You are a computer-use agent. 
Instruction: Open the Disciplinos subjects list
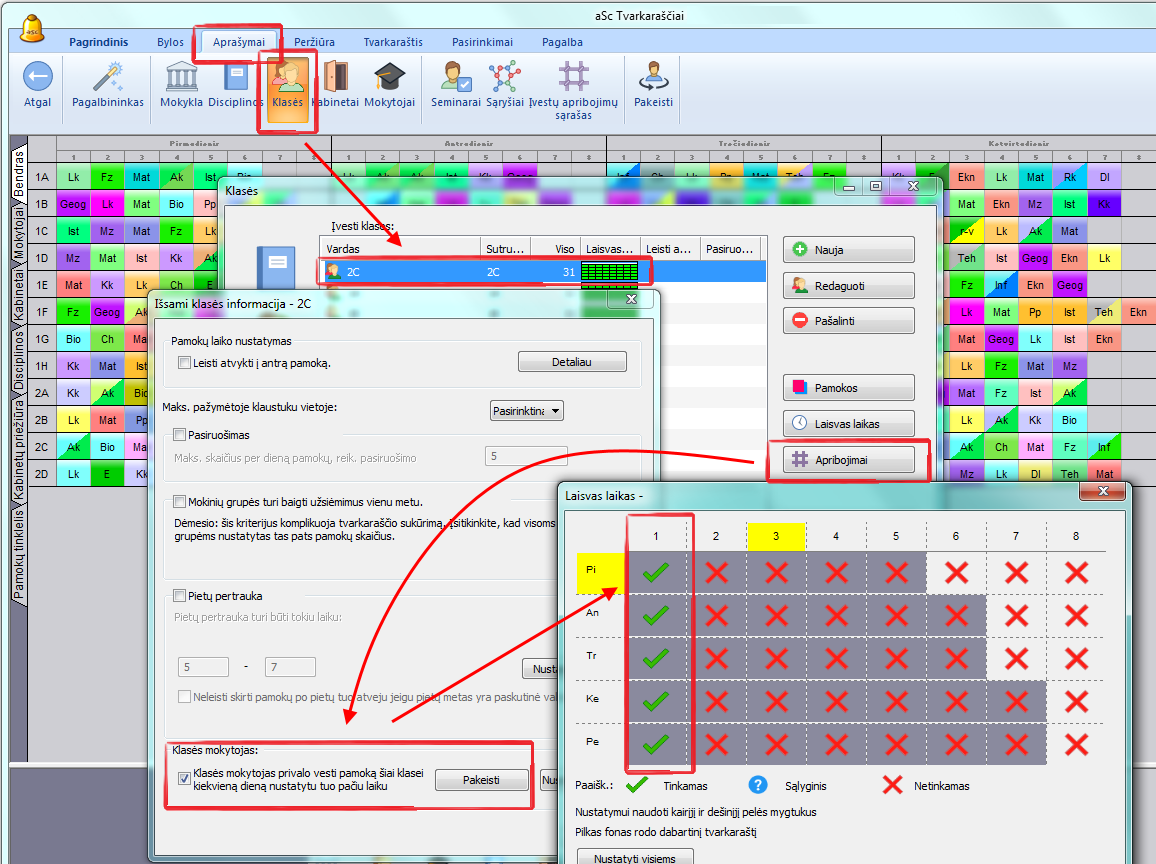coord(235,78)
